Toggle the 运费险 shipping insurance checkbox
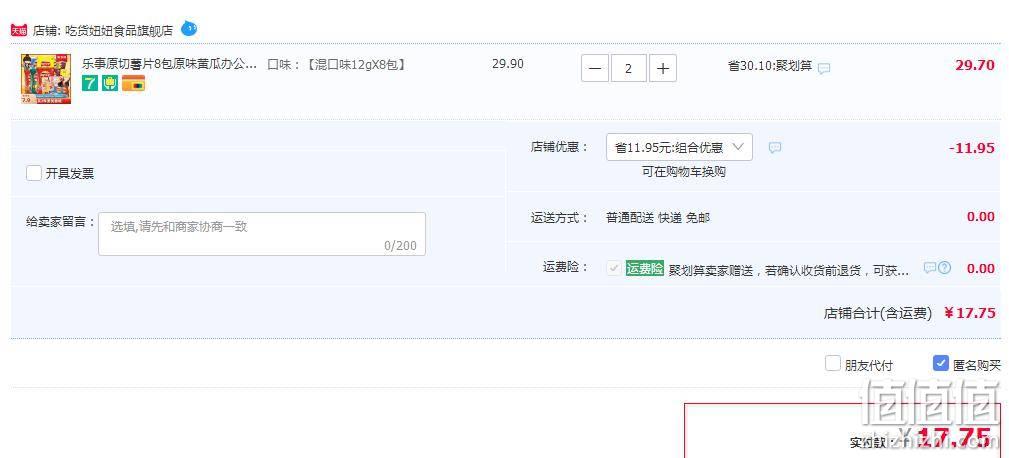This screenshot has width=1009, height=458. coord(614,268)
